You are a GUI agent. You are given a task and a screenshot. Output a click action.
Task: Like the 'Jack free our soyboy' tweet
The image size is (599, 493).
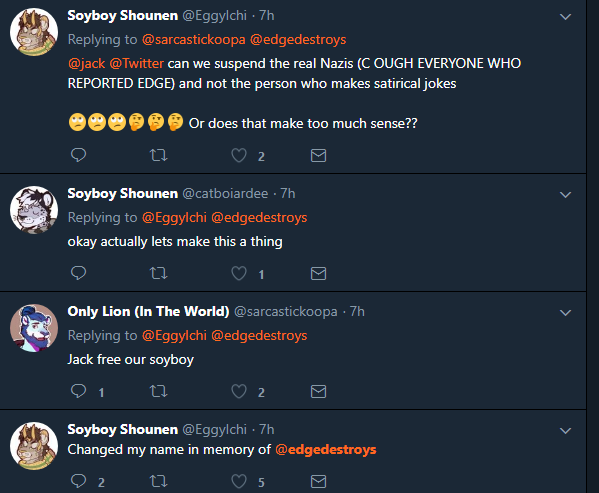[239, 391]
